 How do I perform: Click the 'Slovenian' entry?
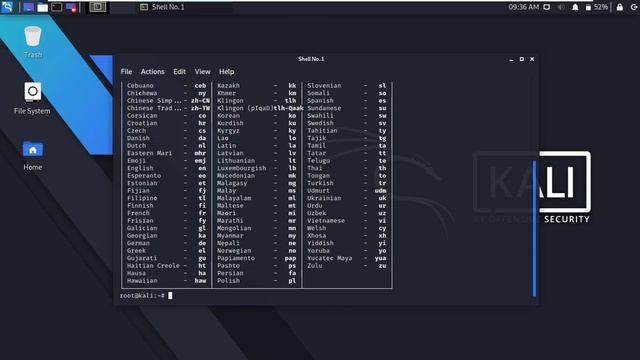click(324, 85)
